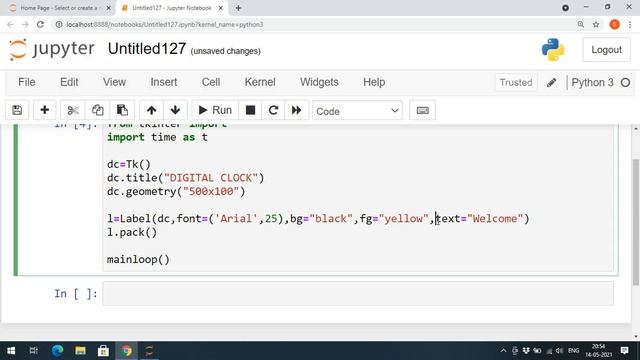Viewport: 640px width, 360px height.
Task: Close the Untitled127 browser tab
Action: coord(221,8)
